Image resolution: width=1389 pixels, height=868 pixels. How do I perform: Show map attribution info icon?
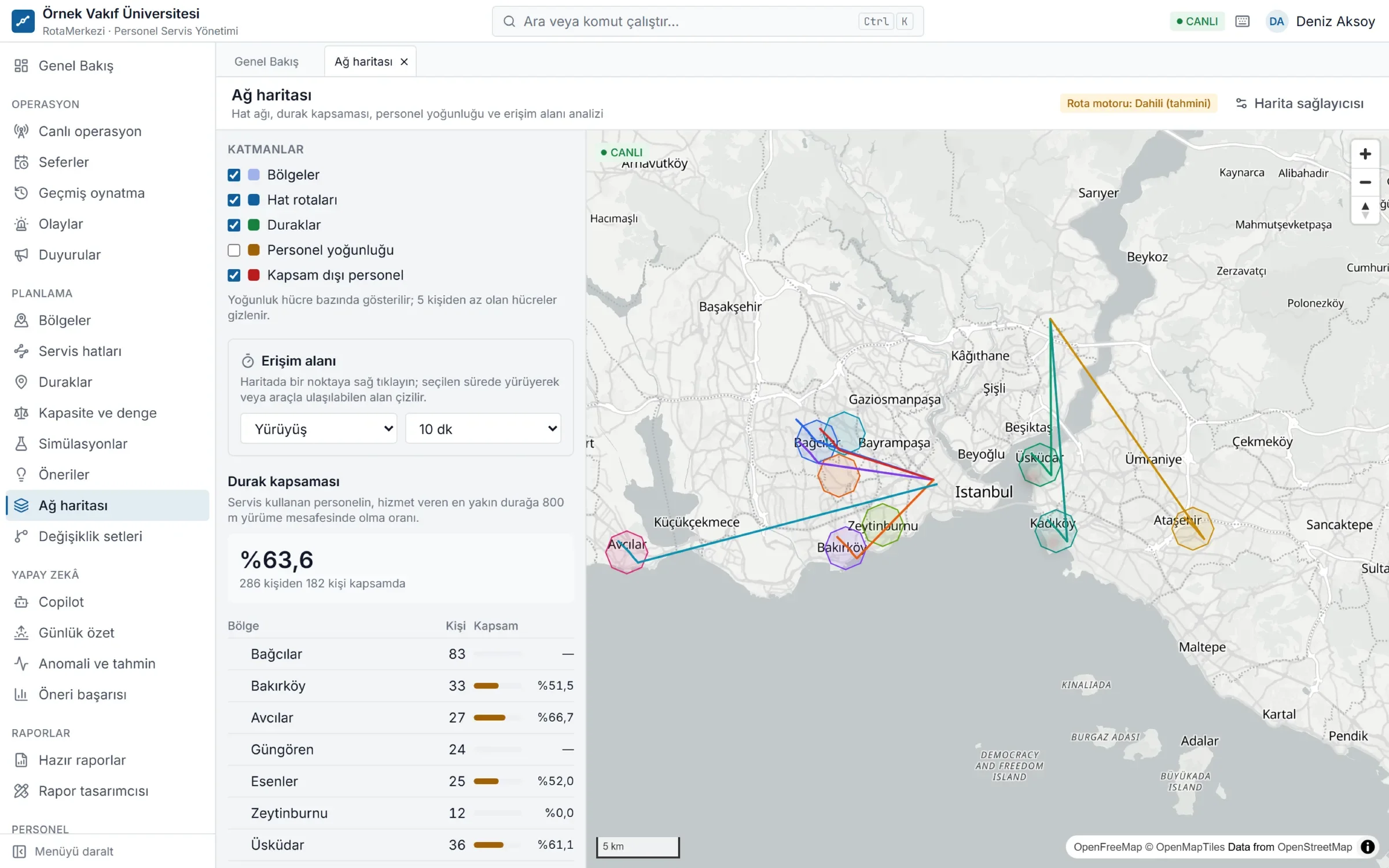[x=1368, y=847]
